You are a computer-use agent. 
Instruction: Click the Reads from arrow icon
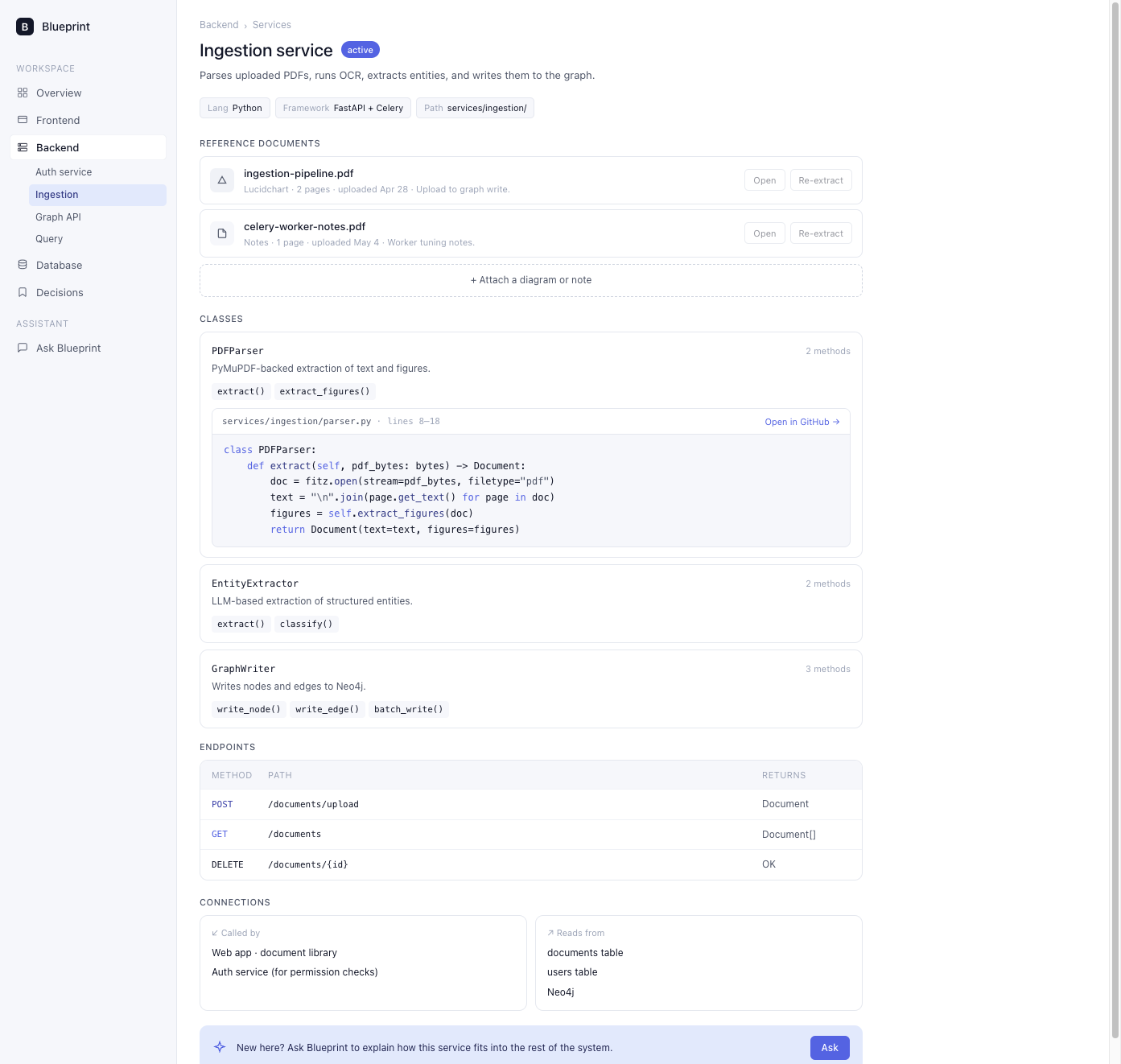[550, 933]
